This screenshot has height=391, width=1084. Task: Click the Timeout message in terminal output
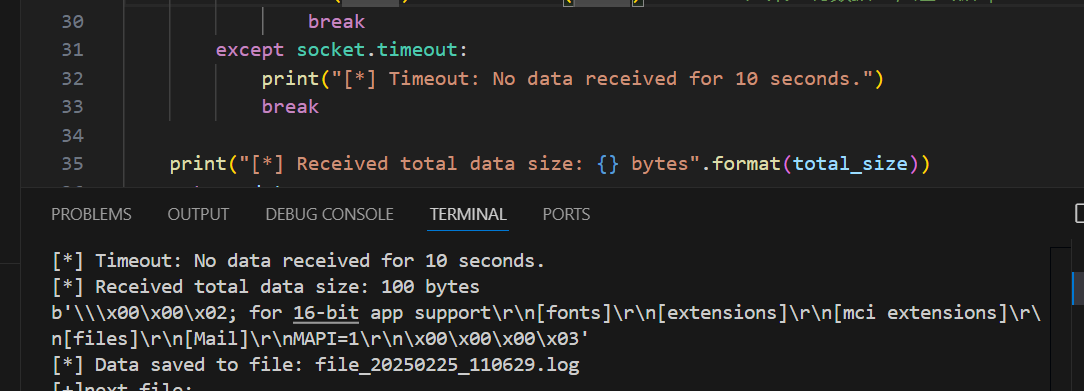click(299, 261)
